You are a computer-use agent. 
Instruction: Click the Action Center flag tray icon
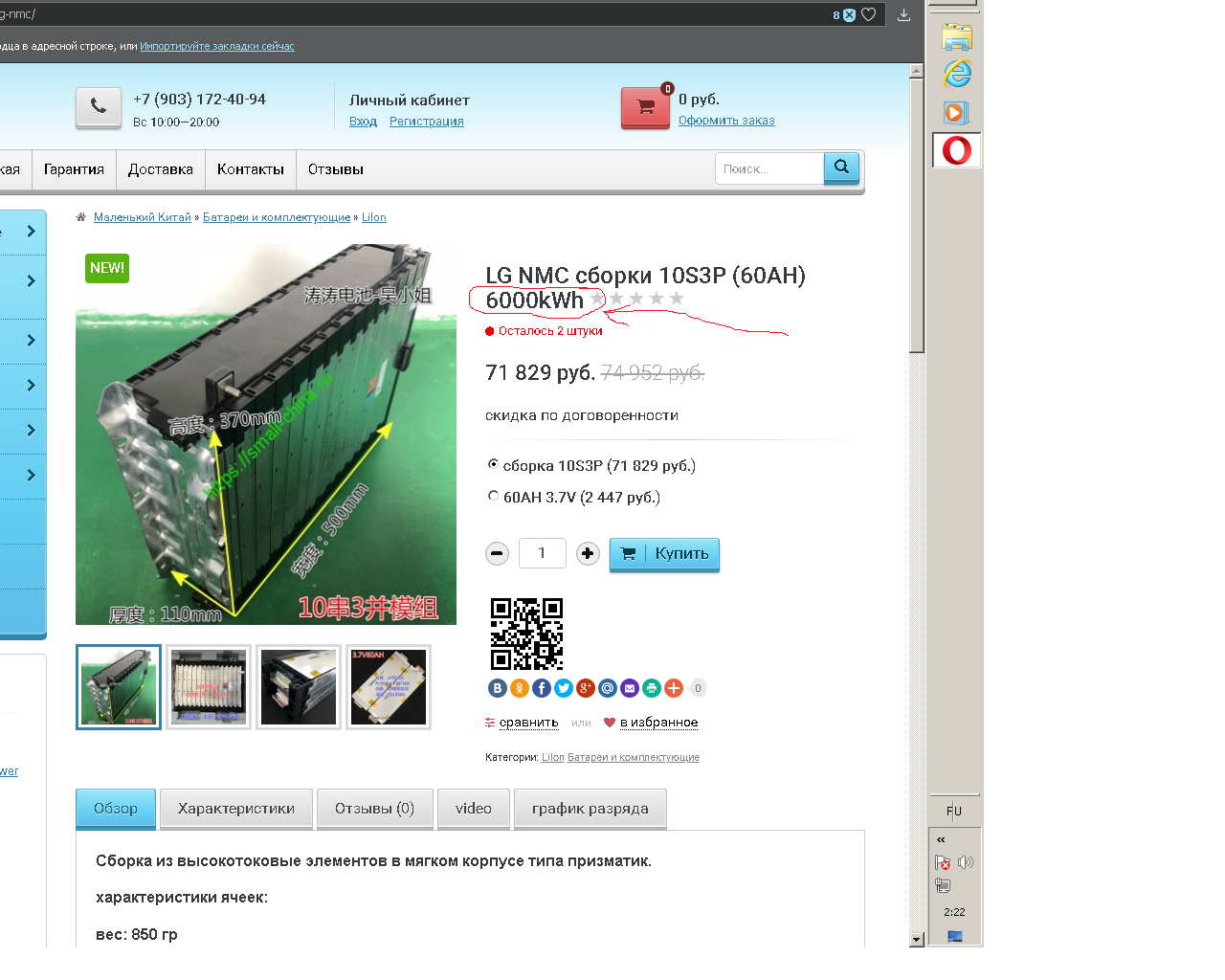point(943,862)
